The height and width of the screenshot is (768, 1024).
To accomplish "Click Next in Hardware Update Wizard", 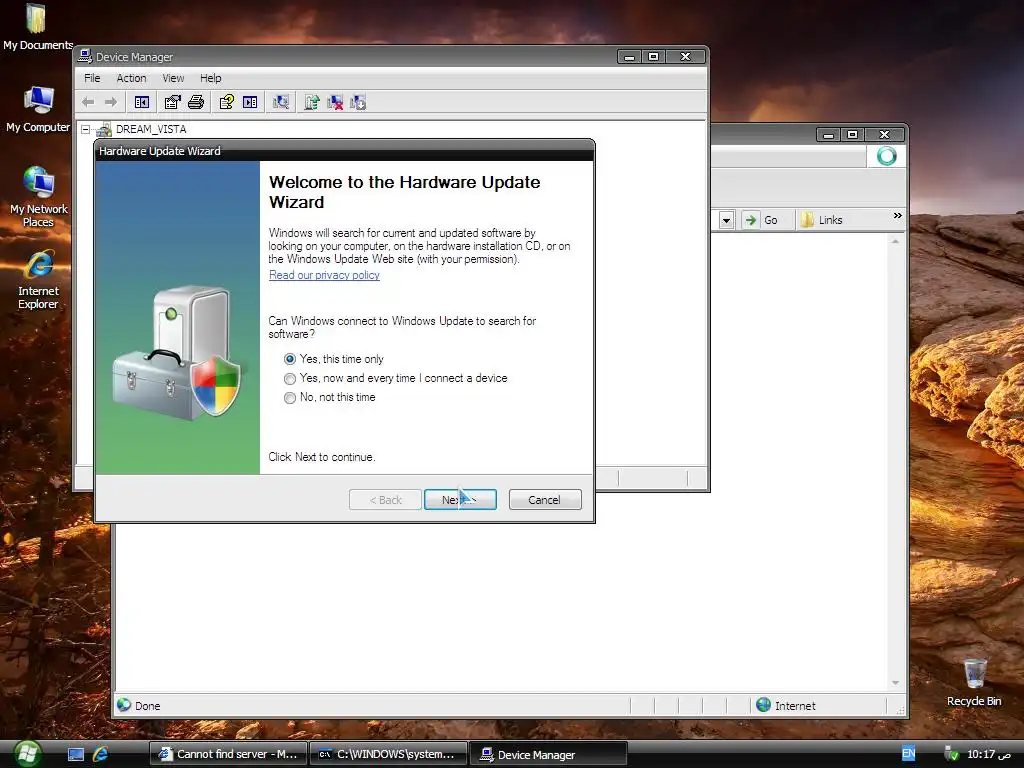I will tap(460, 500).
